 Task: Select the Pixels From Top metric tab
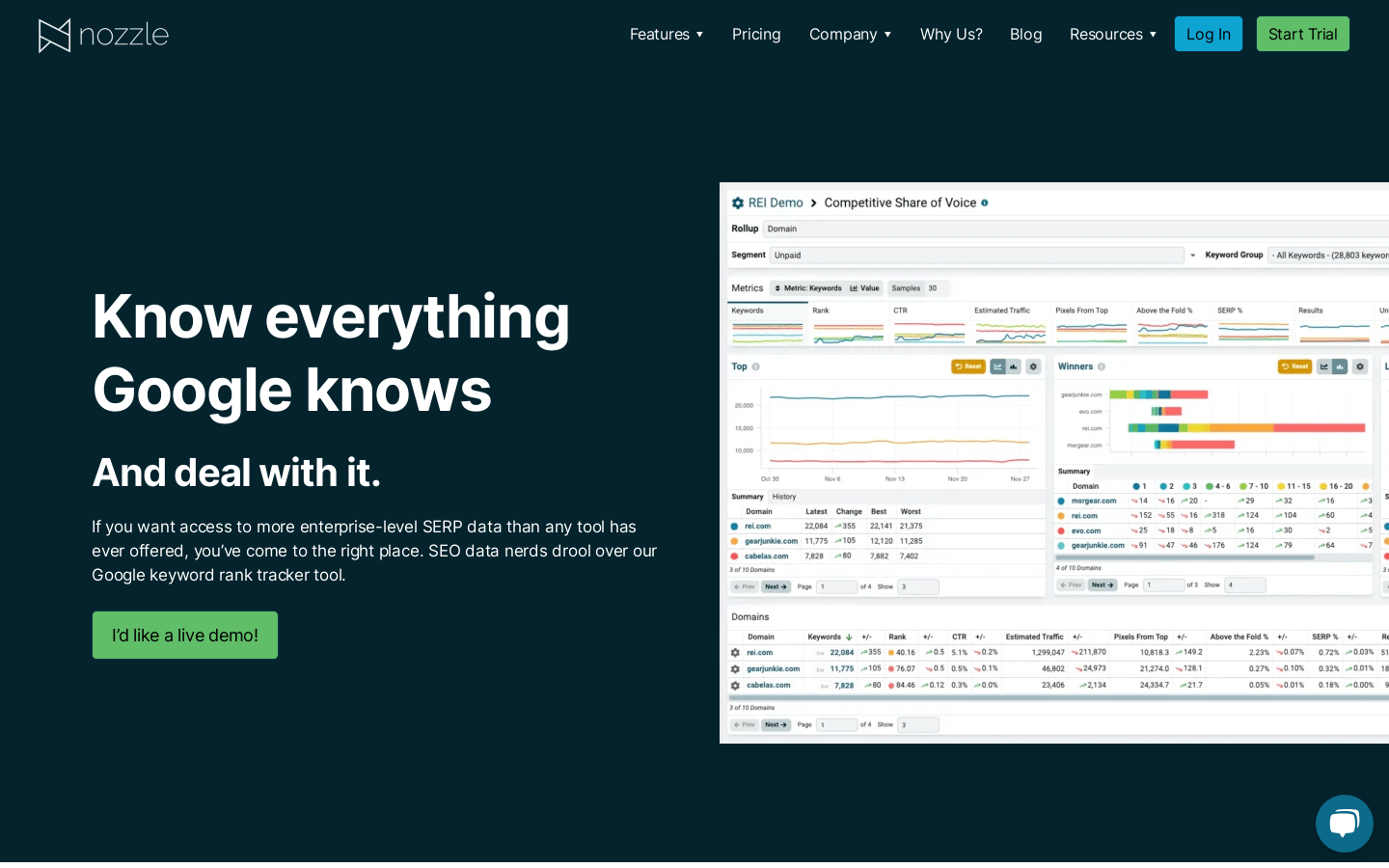(1092, 325)
